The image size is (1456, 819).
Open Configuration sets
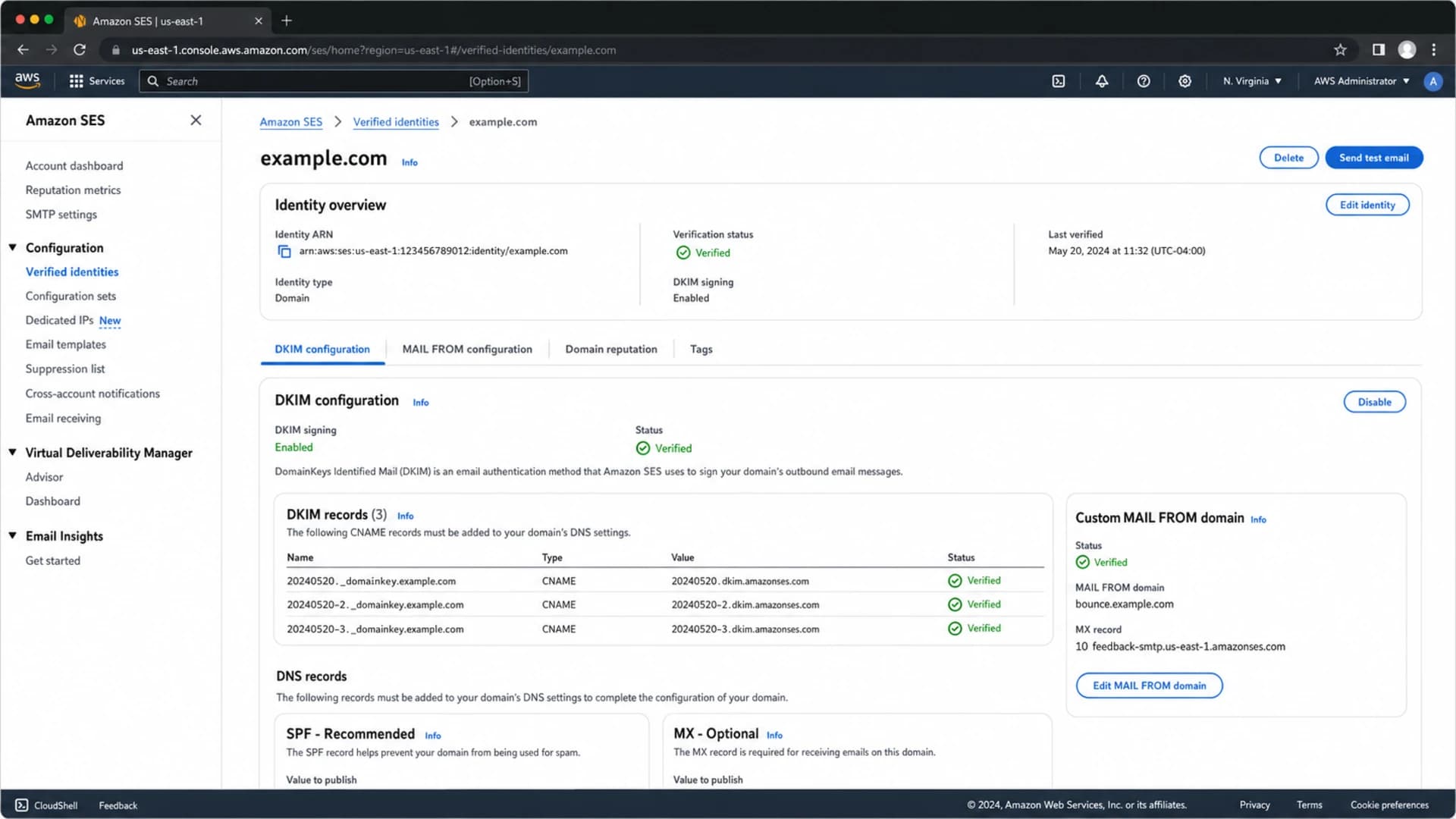[71, 297]
